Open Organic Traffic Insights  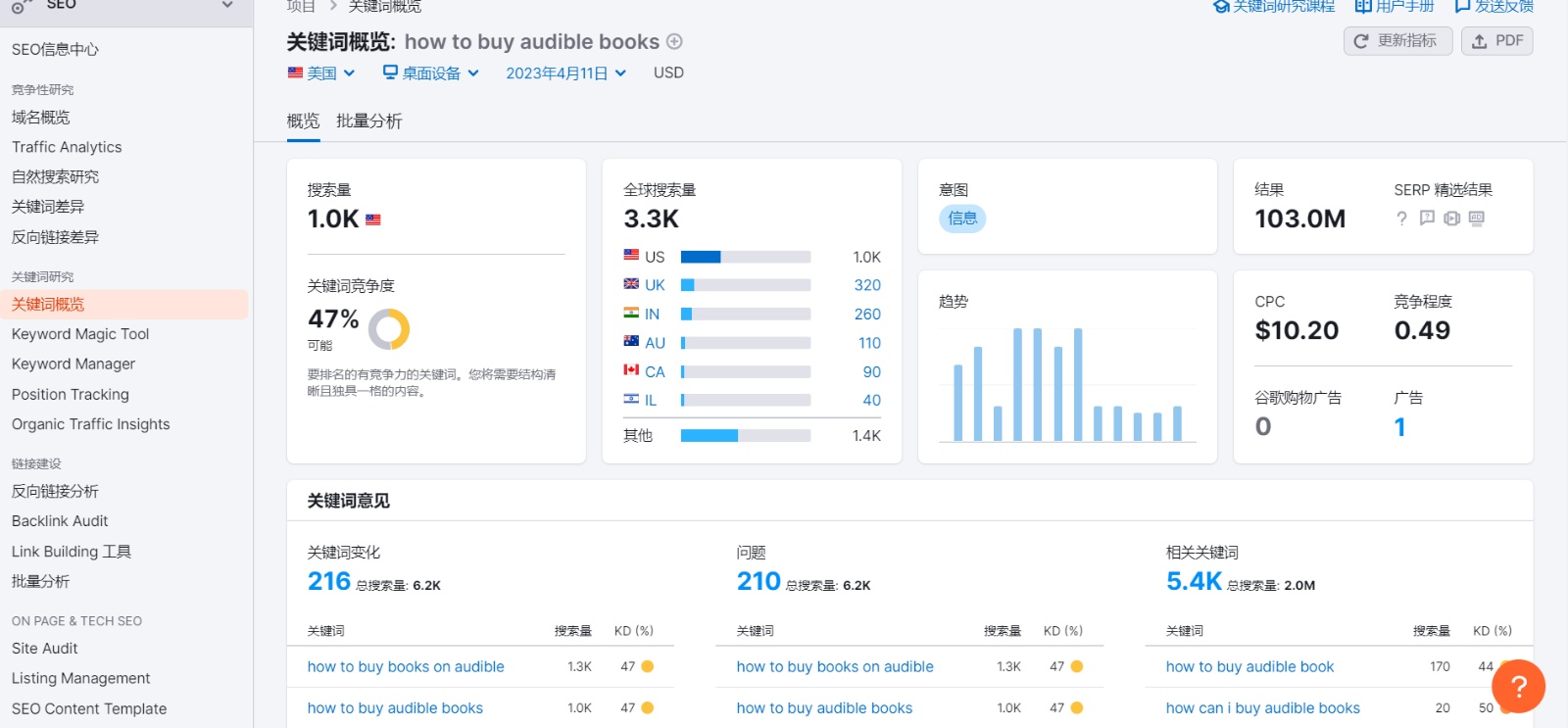tap(91, 424)
